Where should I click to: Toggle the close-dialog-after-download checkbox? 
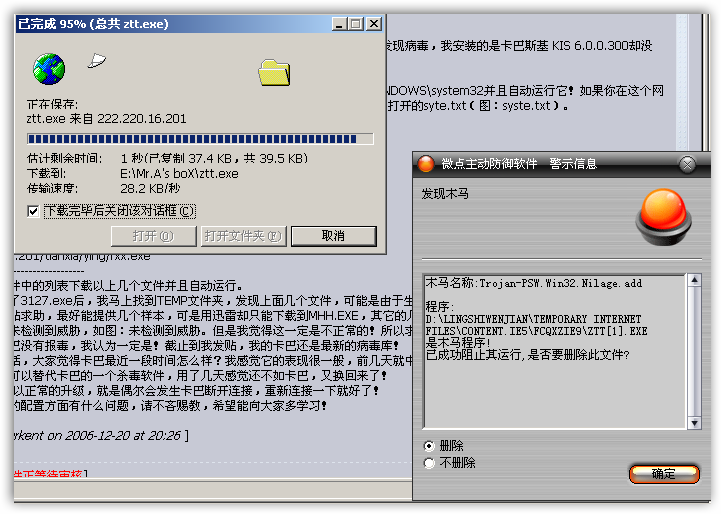[33, 211]
